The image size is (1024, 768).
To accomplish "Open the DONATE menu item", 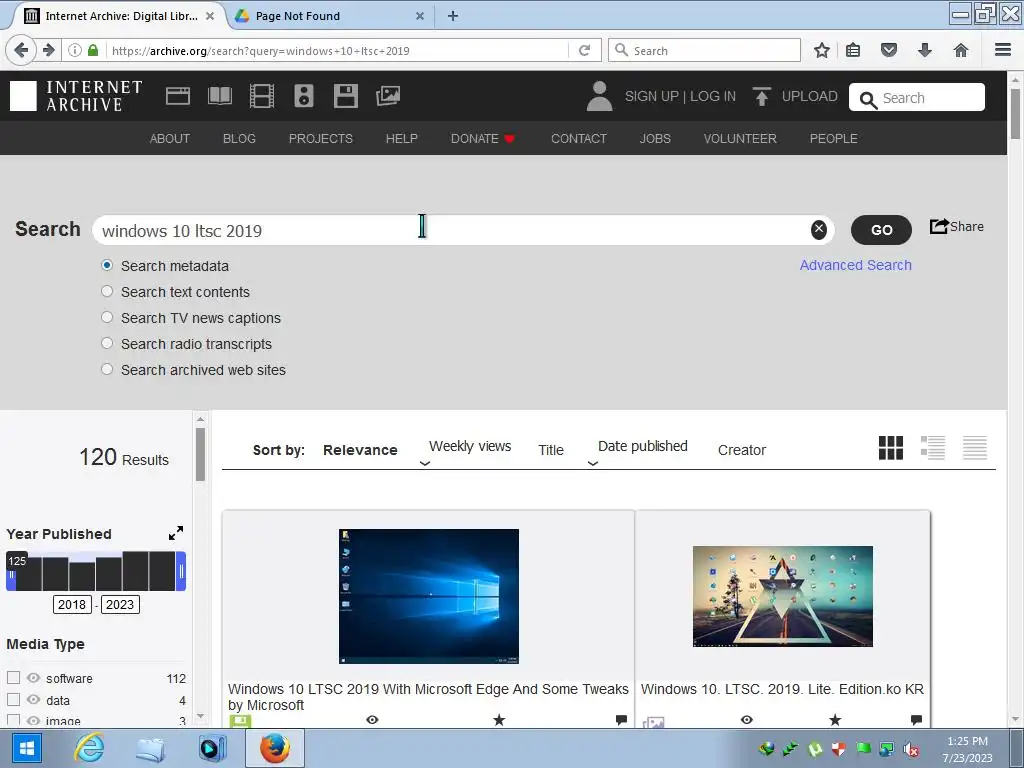I will click(483, 138).
